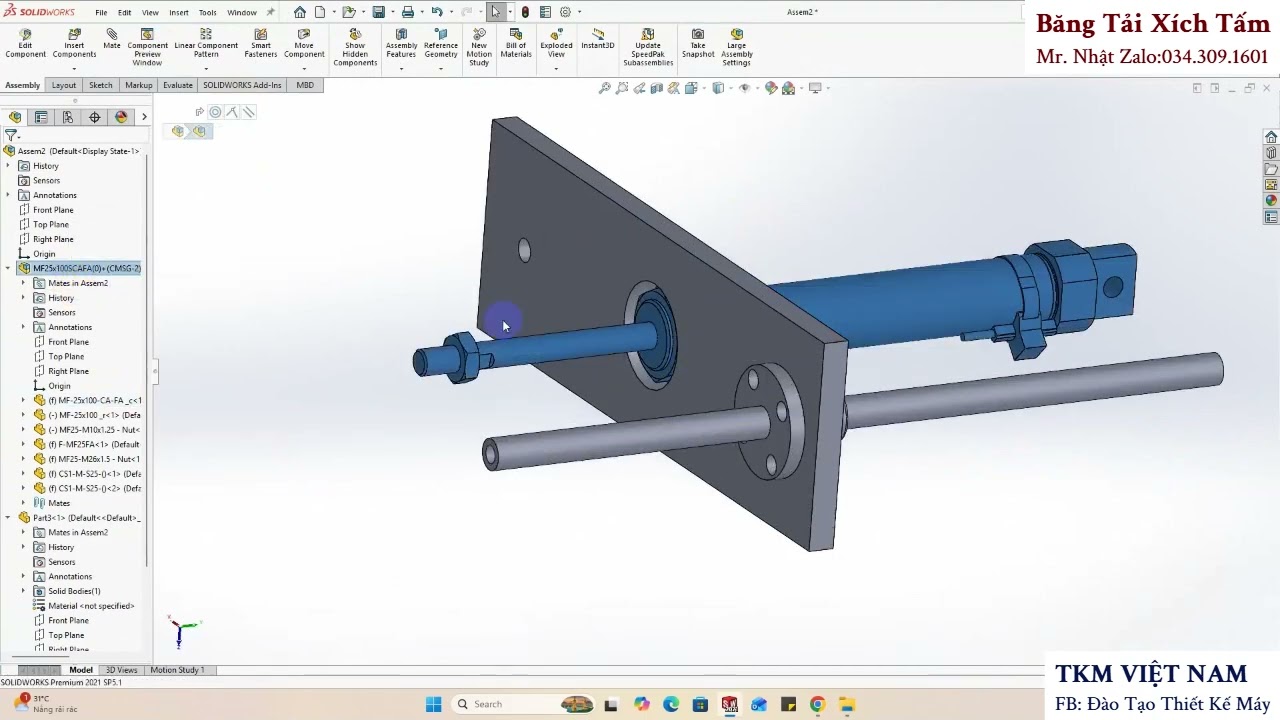The image size is (1280, 720).
Task: Open the Assembly Features tool
Action: [401, 44]
